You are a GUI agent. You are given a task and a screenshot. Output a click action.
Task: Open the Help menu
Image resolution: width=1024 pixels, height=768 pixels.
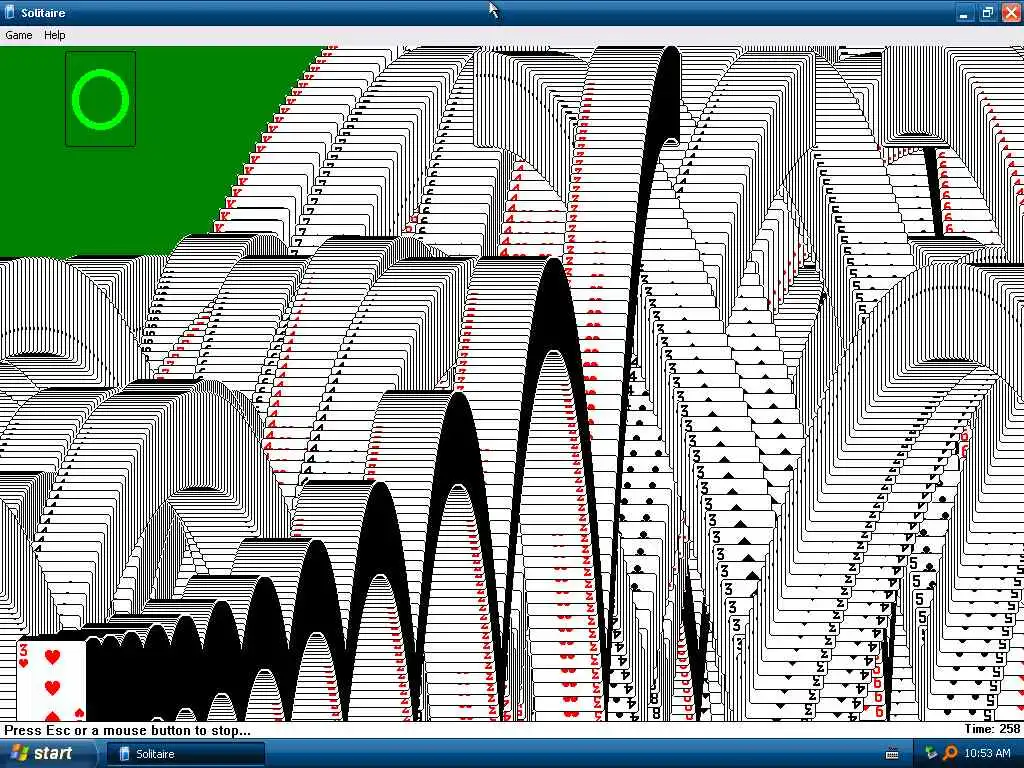coord(54,35)
